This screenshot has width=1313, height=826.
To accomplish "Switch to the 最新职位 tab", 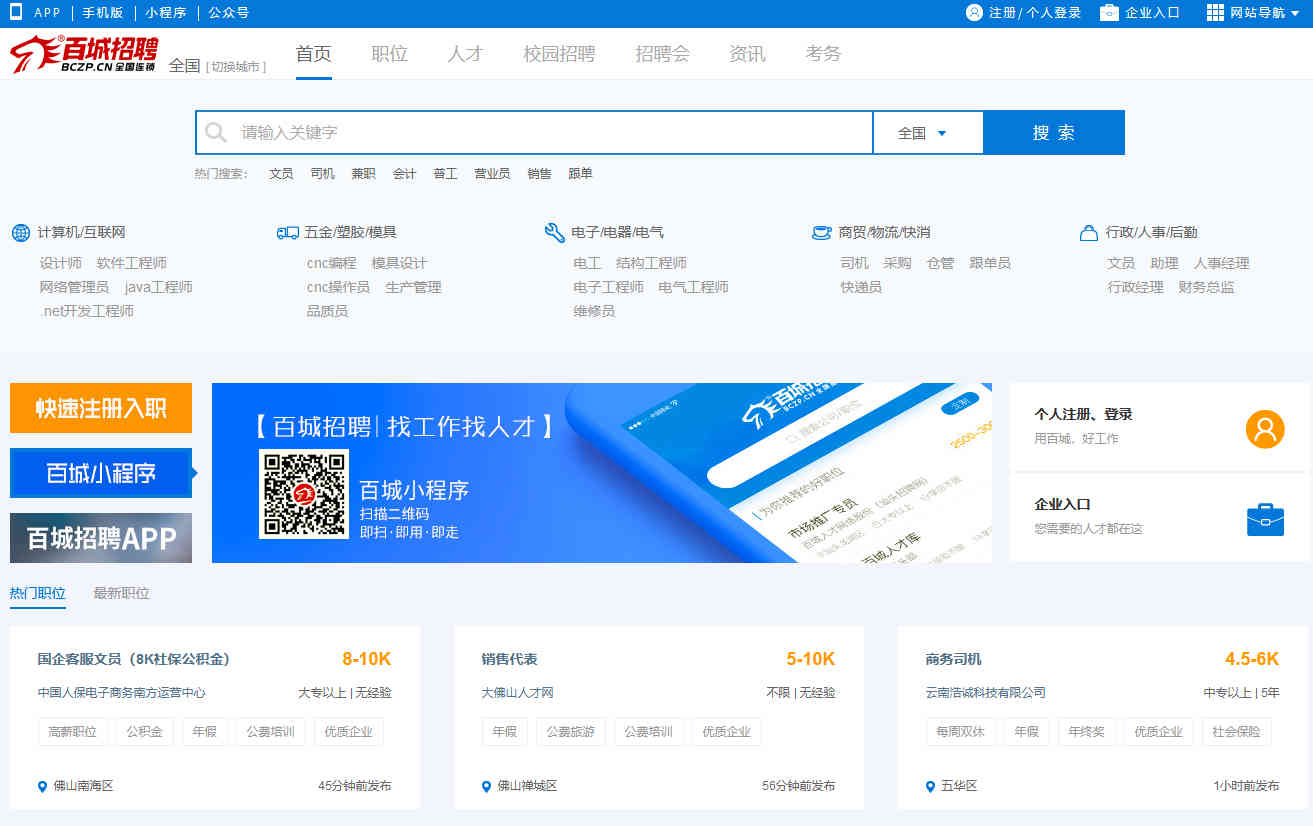I will [x=123, y=593].
